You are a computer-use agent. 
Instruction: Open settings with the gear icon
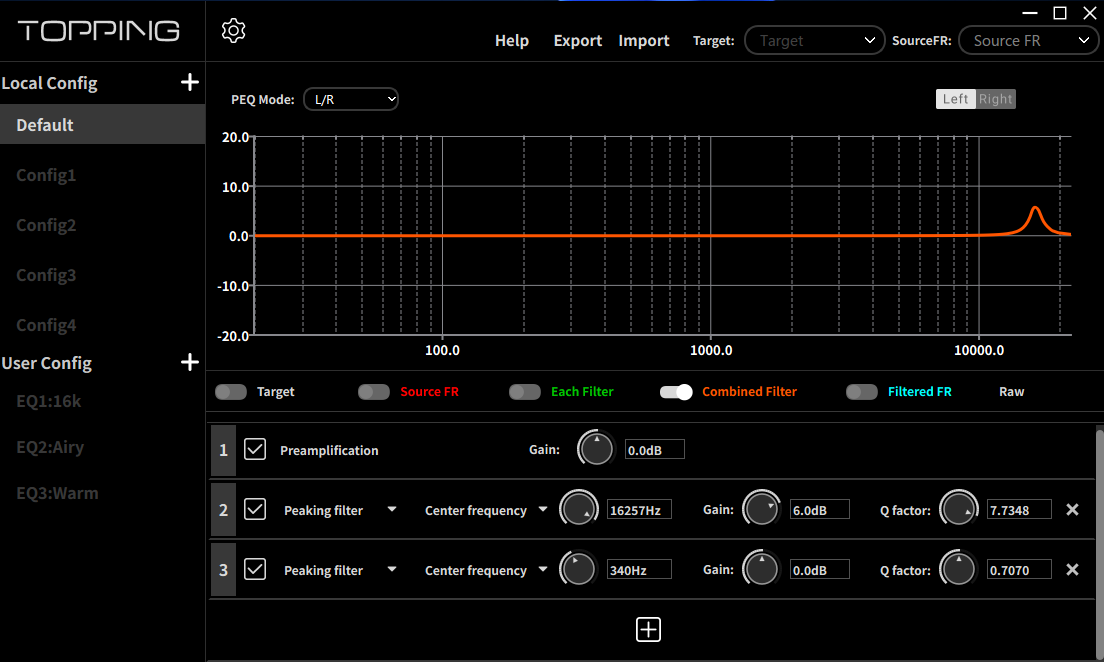tap(233, 30)
